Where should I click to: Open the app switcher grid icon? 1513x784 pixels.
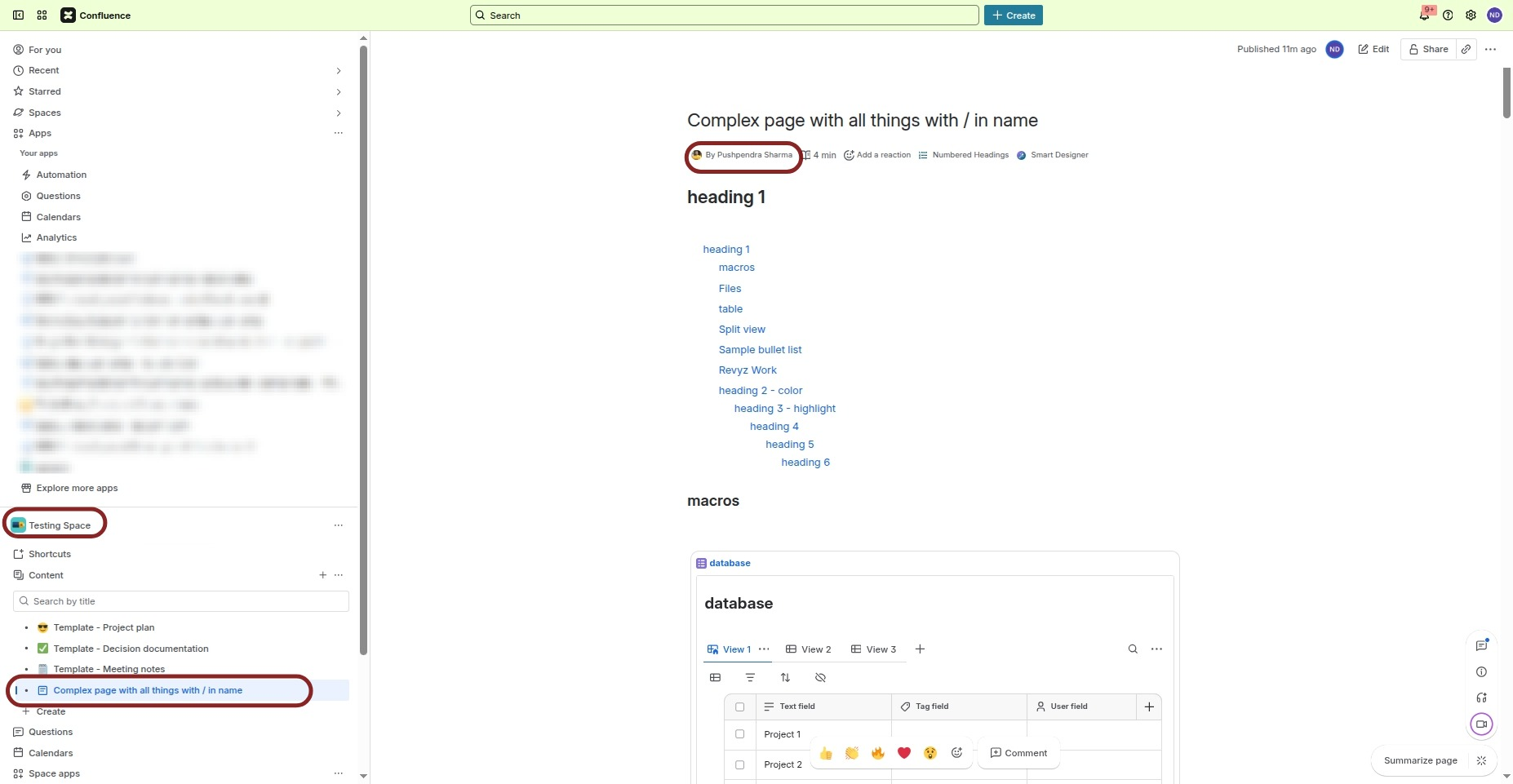(42, 16)
